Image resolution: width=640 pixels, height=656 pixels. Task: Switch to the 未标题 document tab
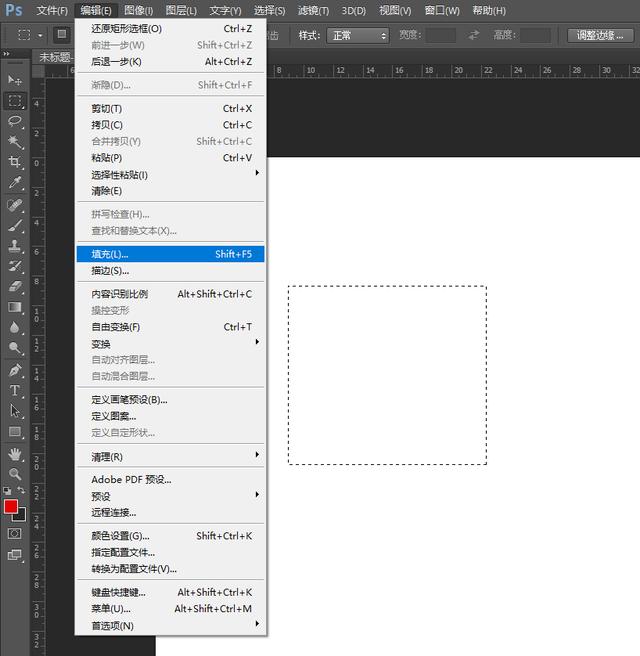[54, 57]
